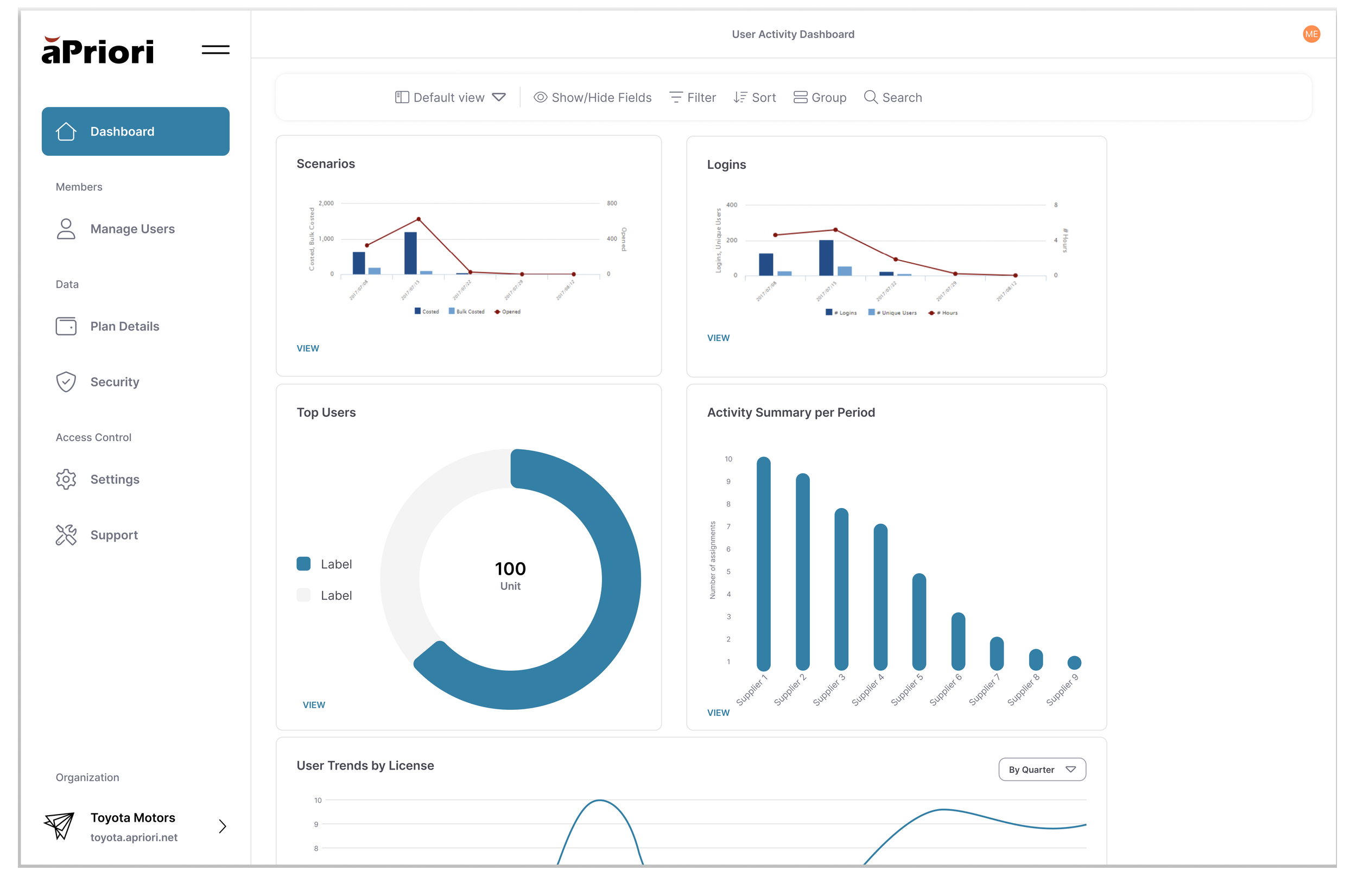The width and height of the screenshot is (1357, 896).
Task: Expand the Toyota Motors organization chevron
Action: click(x=222, y=827)
